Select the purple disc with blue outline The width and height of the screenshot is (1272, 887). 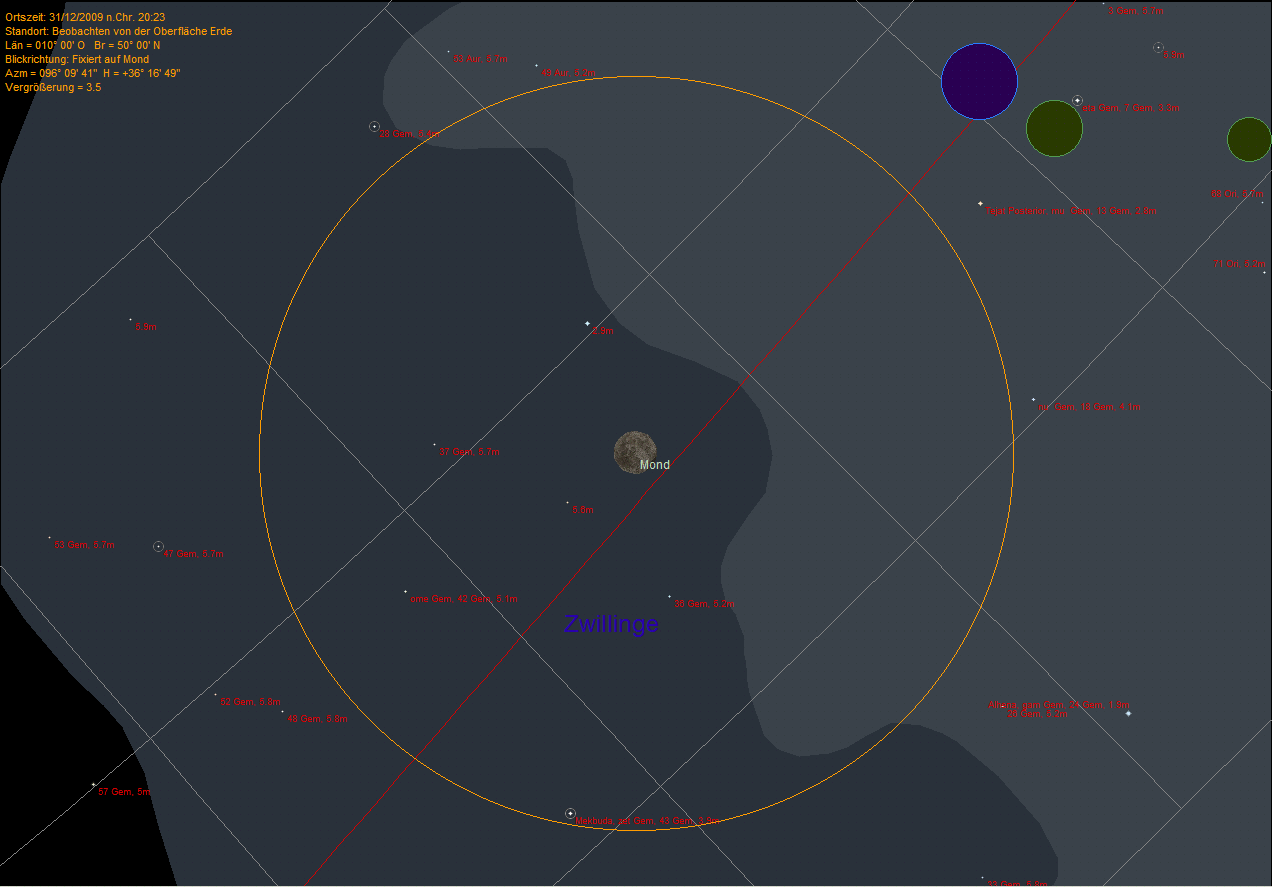979,82
